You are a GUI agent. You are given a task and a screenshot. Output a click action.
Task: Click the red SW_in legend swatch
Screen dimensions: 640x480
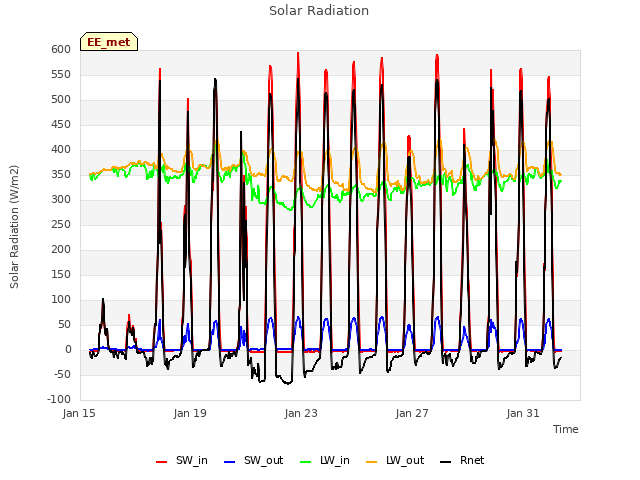(162, 462)
